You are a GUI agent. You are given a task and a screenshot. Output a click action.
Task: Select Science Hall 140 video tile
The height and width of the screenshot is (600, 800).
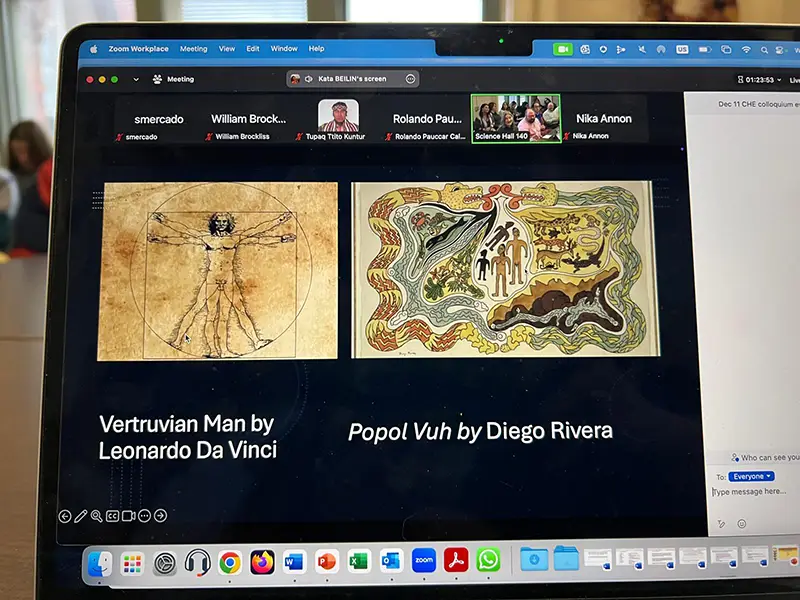(x=516, y=118)
